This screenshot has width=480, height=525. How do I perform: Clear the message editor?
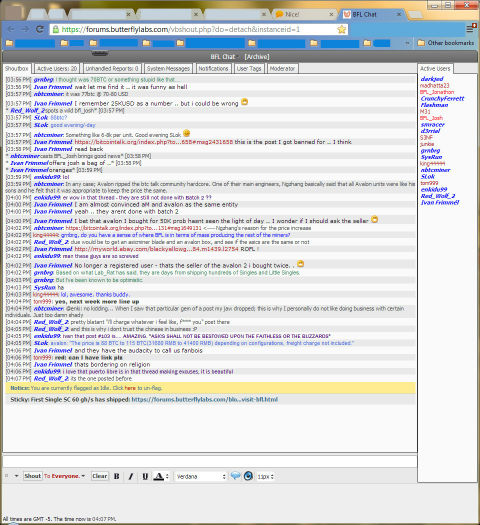click(x=100, y=476)
